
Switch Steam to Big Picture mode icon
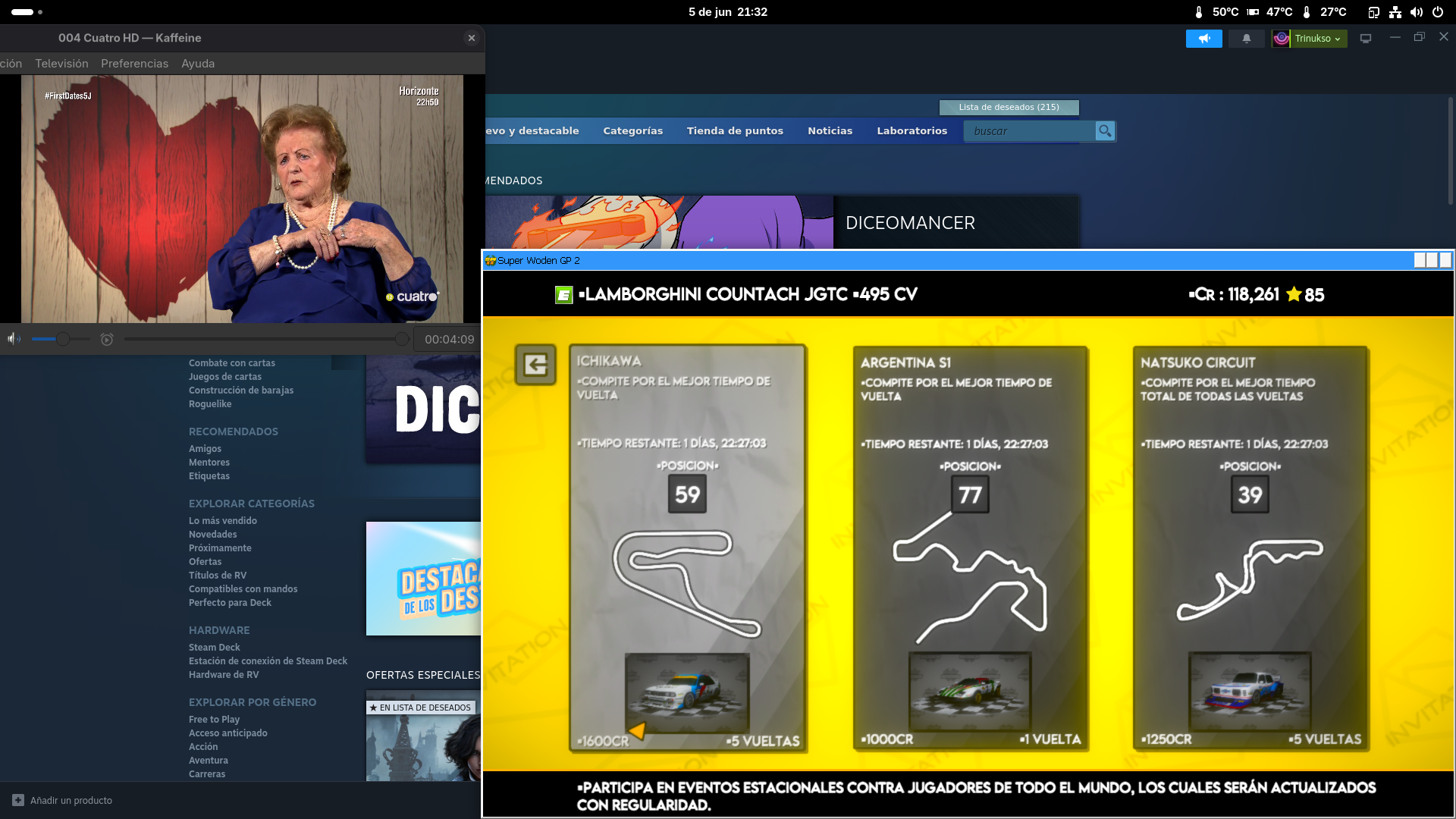tap(1366, 39)
